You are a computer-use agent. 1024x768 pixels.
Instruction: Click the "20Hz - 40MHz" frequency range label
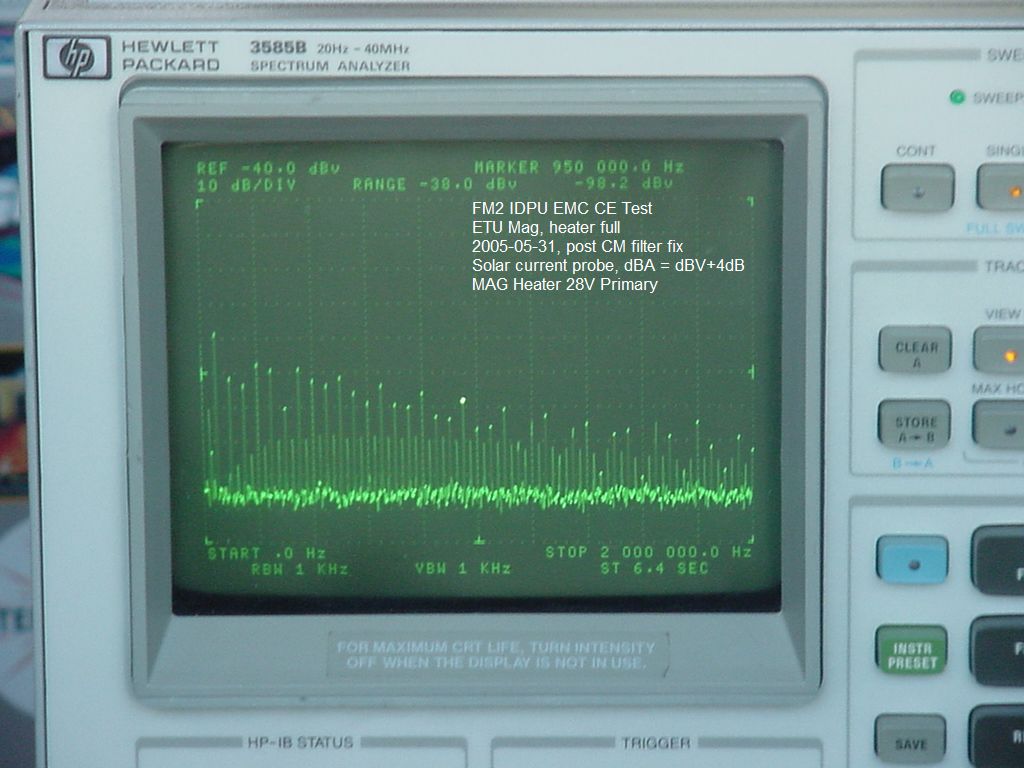coord(363,49)
